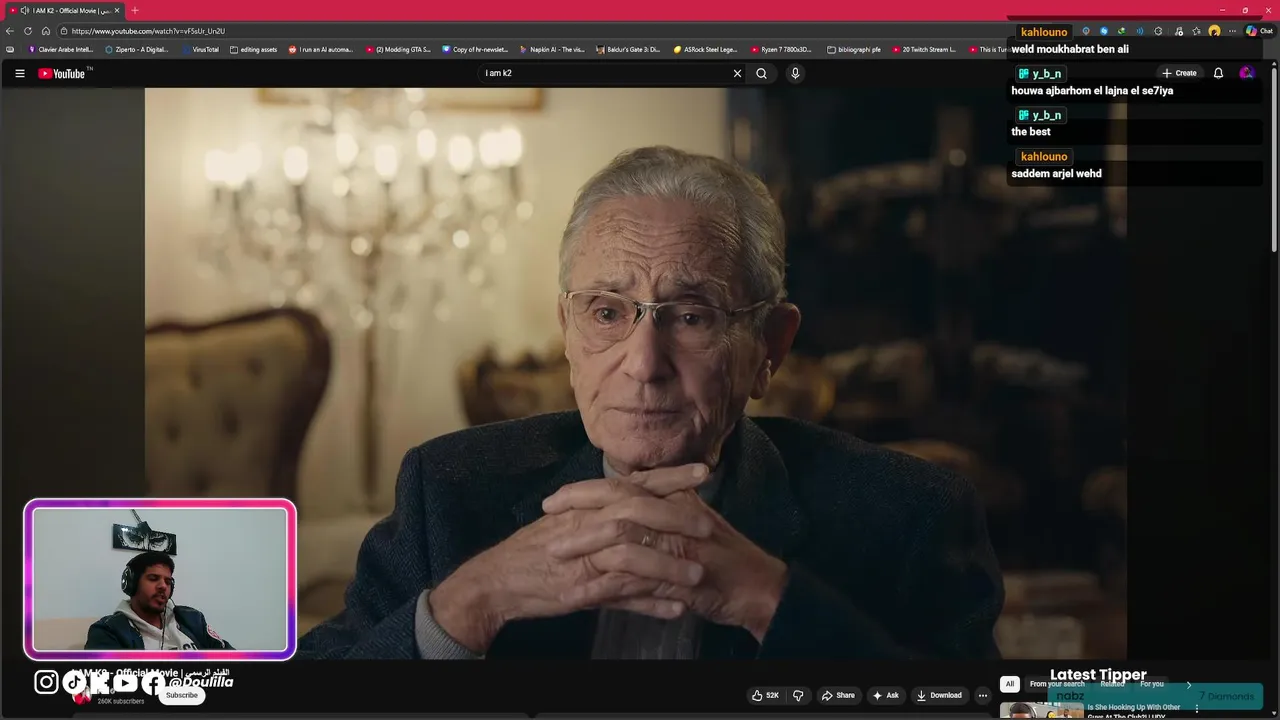Go to browser home page icon
1280x720 pixels.
[x=46, y=31]
